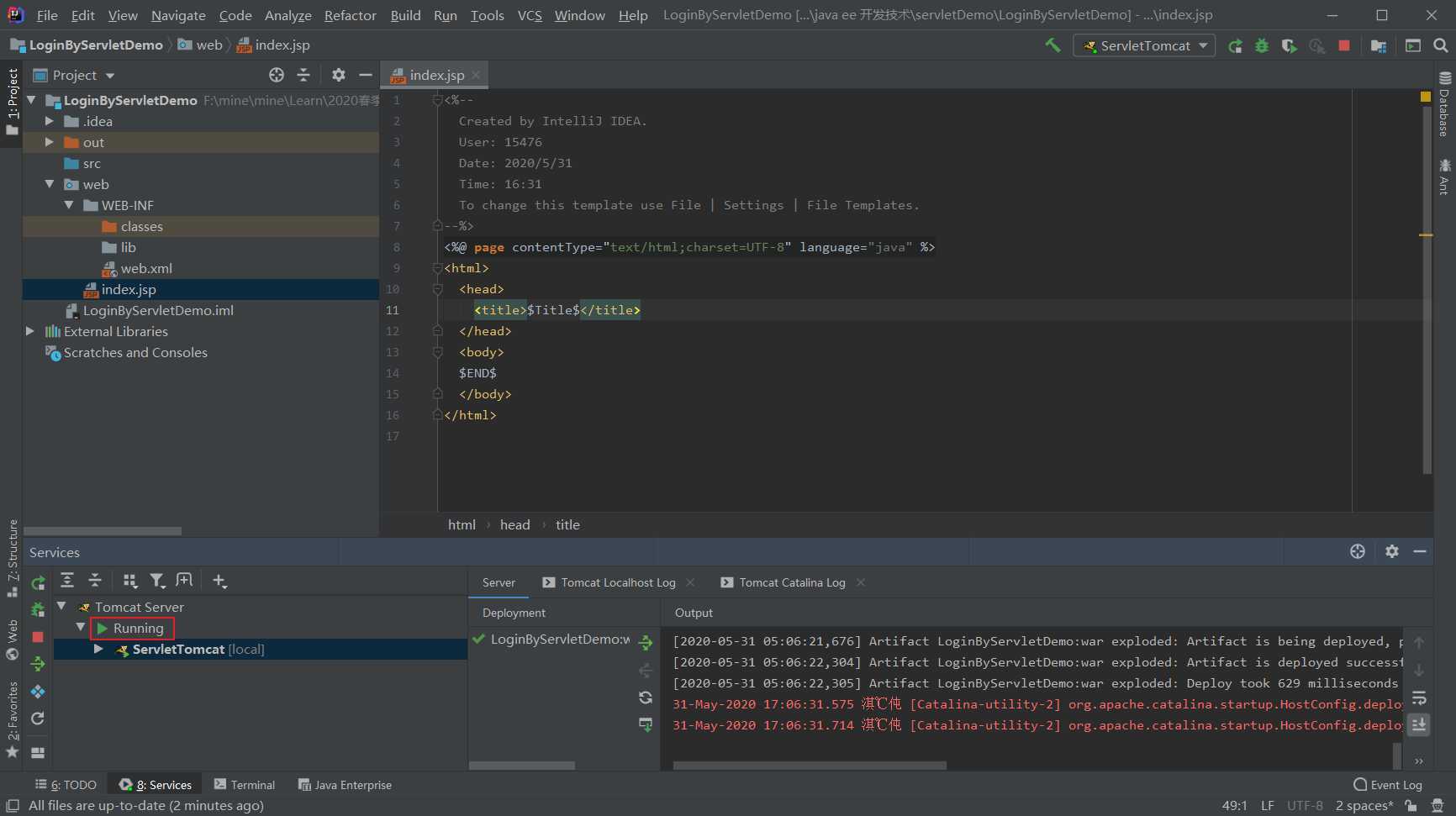
Task: Open the Group By dropdown in Services
Action: coord(129,580)
